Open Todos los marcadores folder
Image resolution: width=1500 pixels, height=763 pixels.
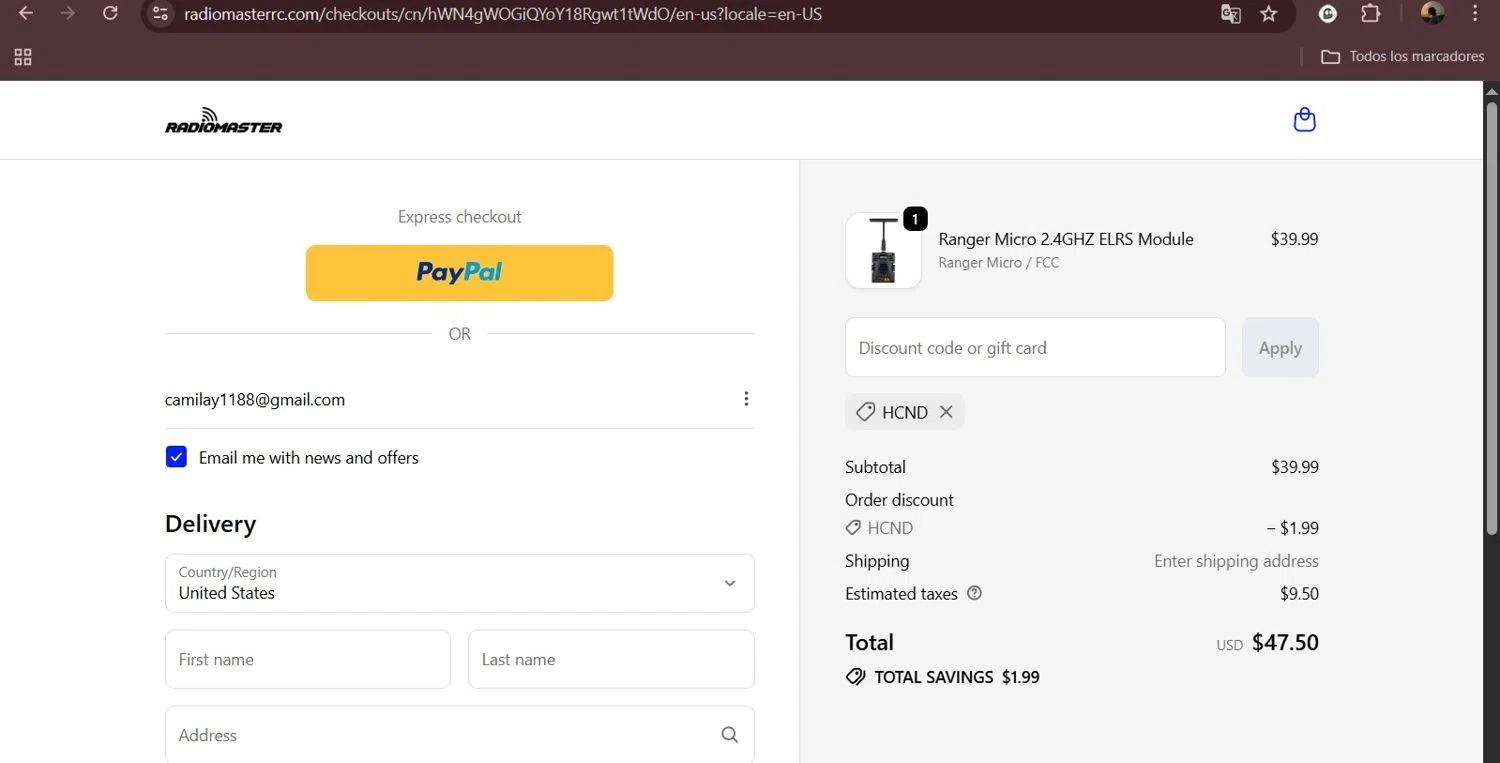pyautogui.click(x=1402, y=57)
